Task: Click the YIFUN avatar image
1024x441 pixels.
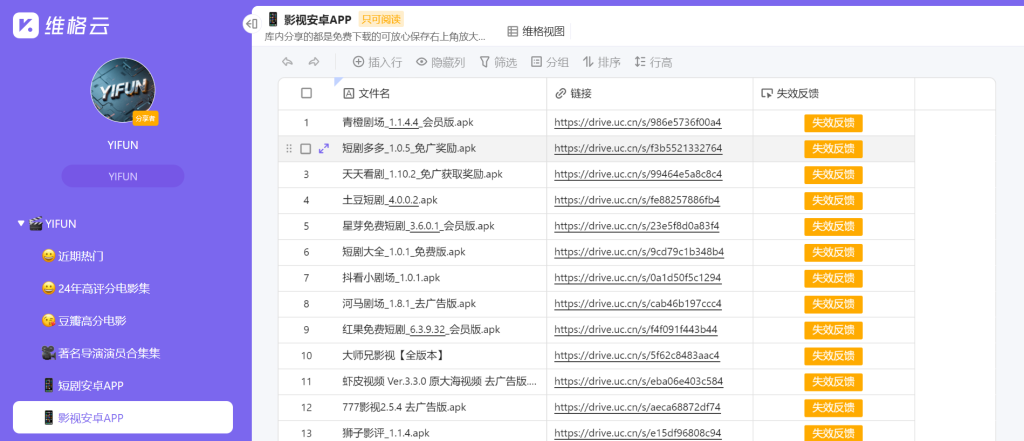Action: [123, 90]
